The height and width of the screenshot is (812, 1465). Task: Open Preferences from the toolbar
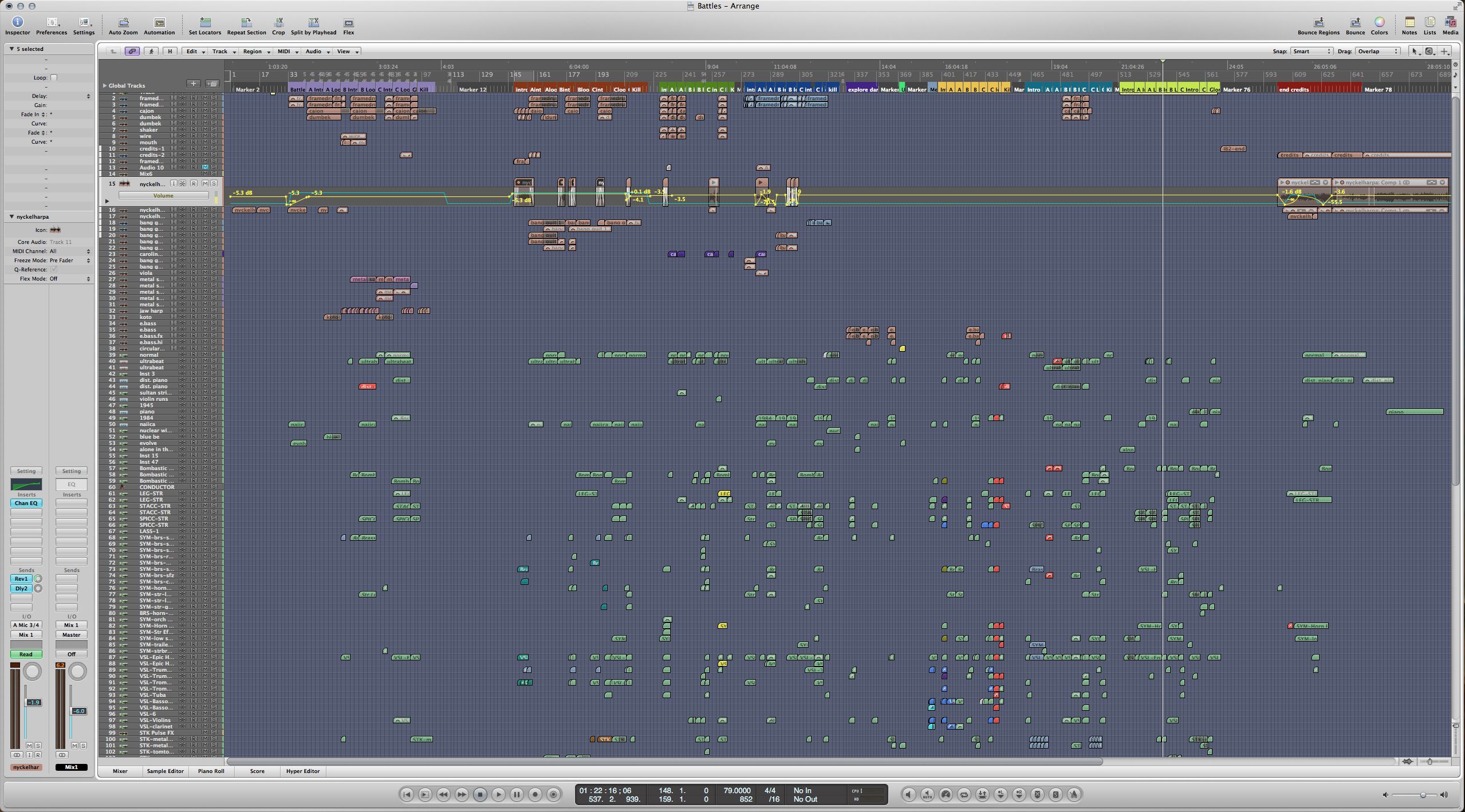click(x=52, y=25)
